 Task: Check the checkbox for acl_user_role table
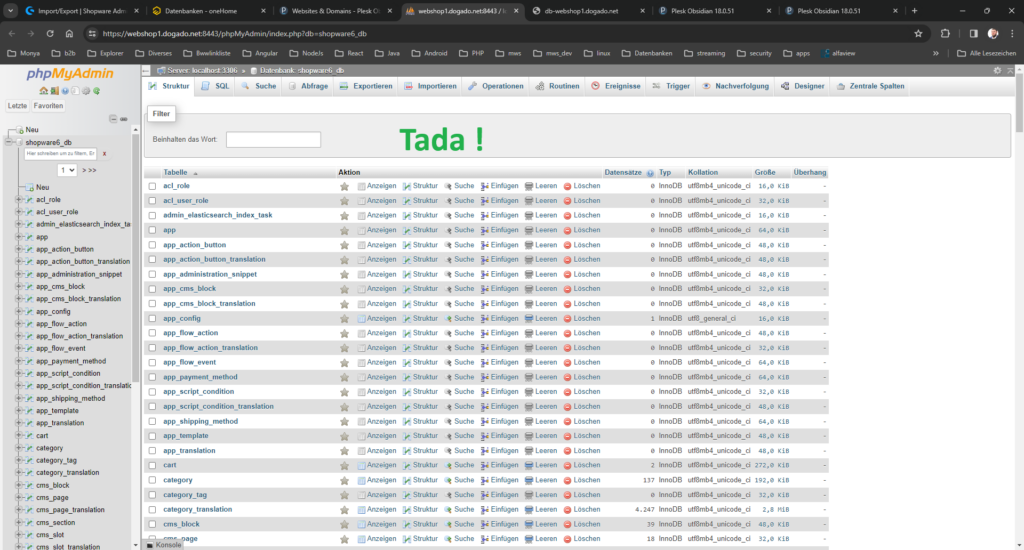click(152, 201)
